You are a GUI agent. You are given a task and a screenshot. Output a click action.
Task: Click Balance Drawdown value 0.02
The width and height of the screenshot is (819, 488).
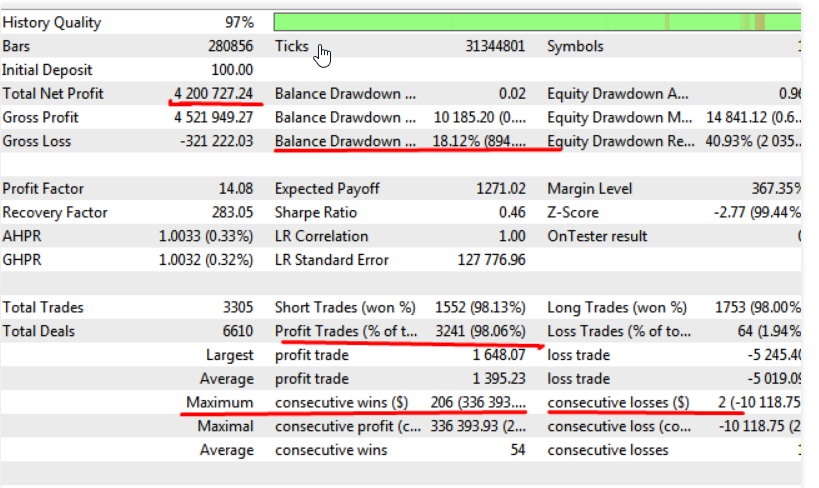512,94
